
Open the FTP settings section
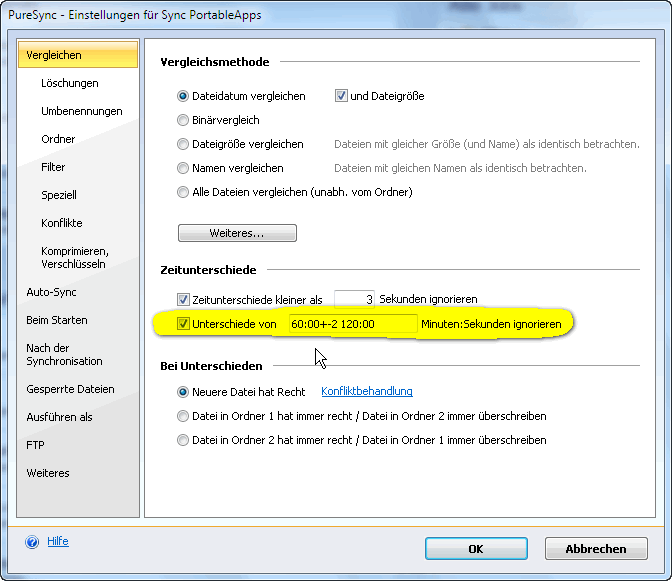pos(35,445)
